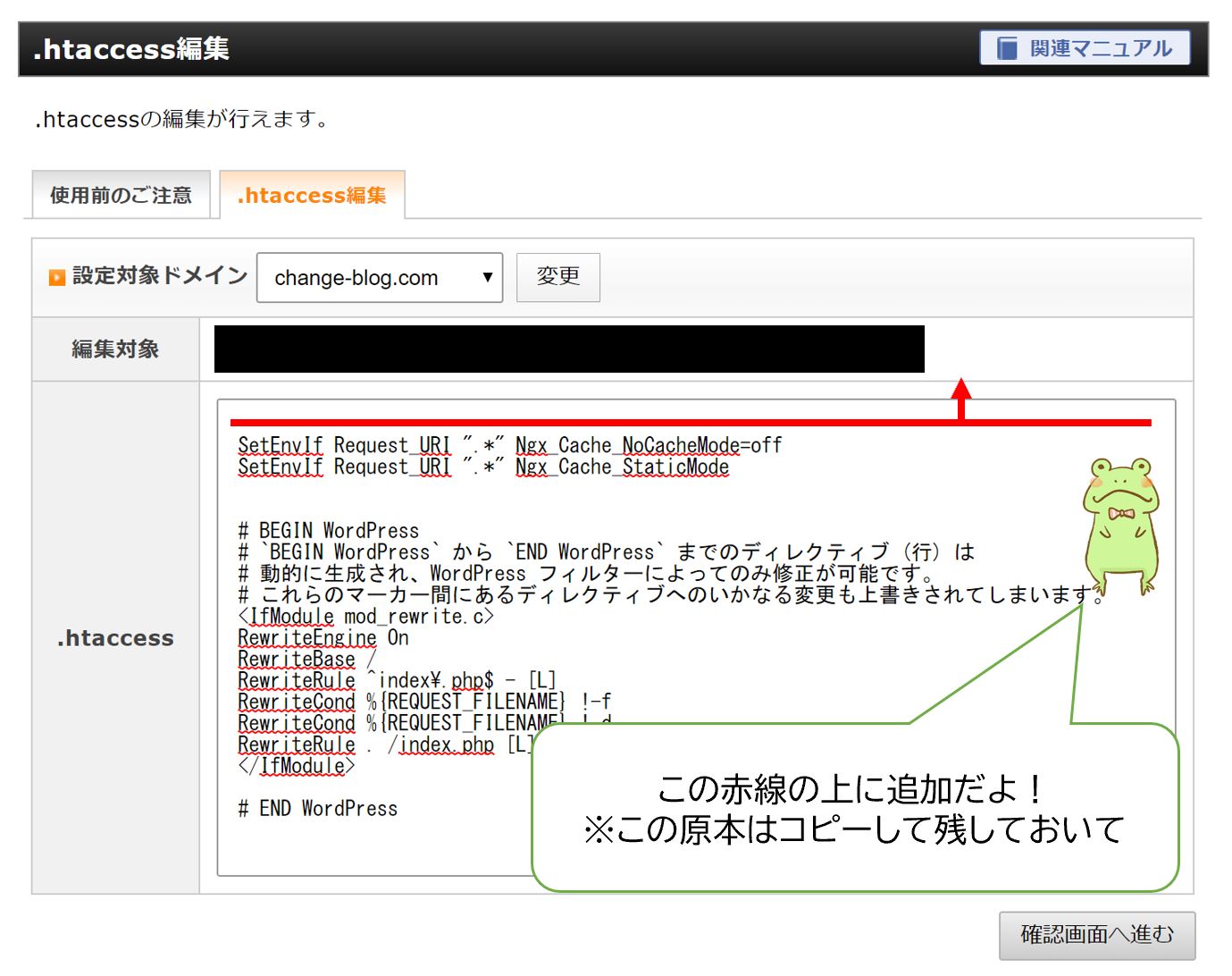Click the '# END WordPress' line
This screenshot has height=976, width=1232.
click(317, 809)
